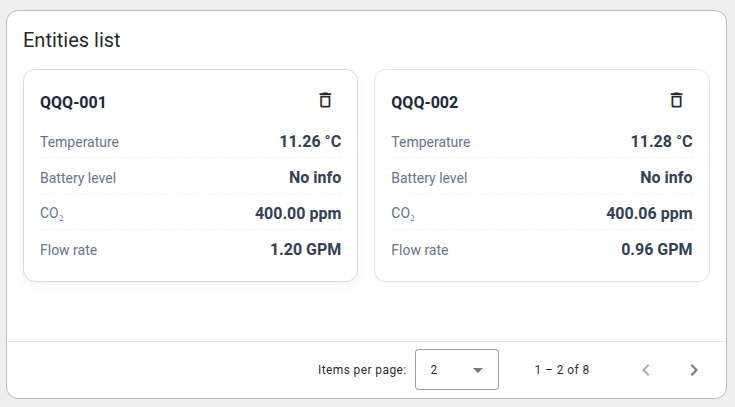Click the 400.00 ppm CO2 reading
Image resolution: width=735 pixels, height=407 pixels.
pyautogui.click(x=298, y=213)
